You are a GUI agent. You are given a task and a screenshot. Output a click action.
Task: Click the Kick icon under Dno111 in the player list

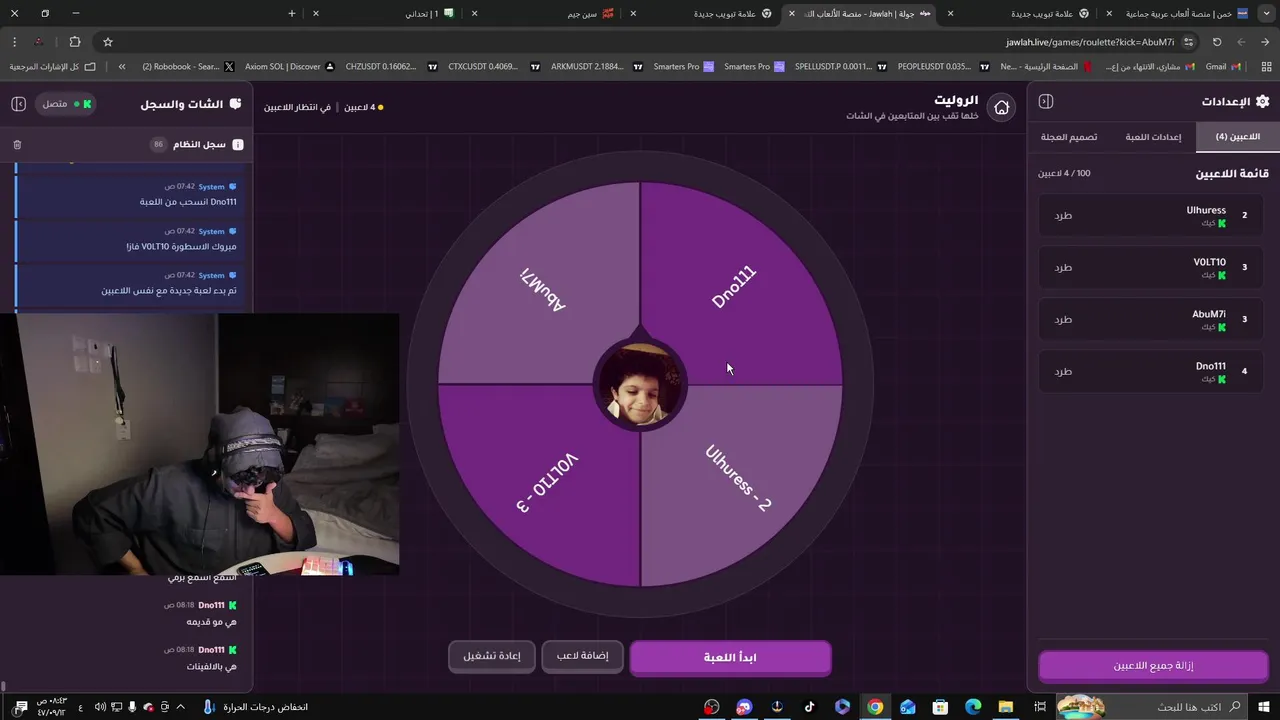pyautogui.click(x=1221, y=379)
